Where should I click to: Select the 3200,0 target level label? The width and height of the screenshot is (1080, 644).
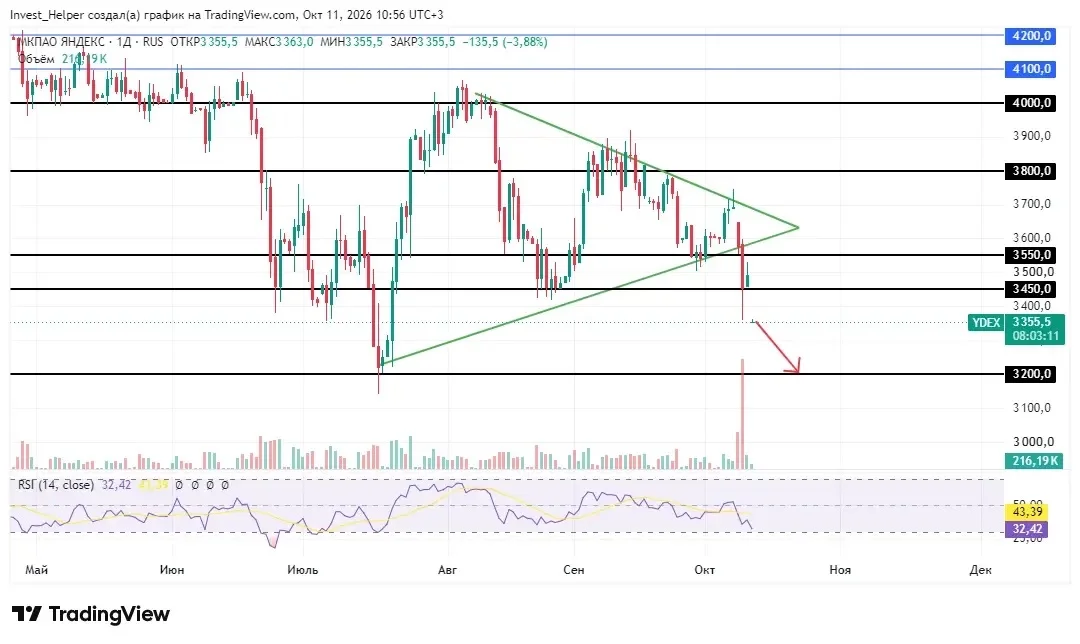point(1030,374)
